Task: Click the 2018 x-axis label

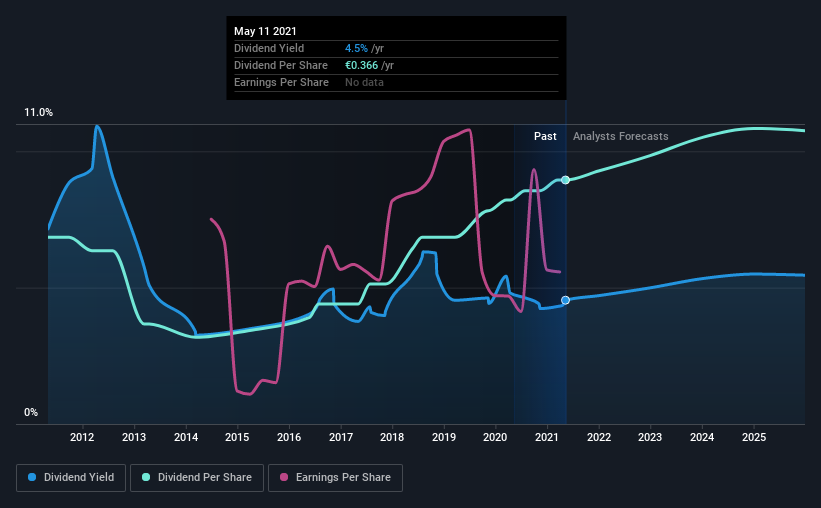Action: point(392,437)
